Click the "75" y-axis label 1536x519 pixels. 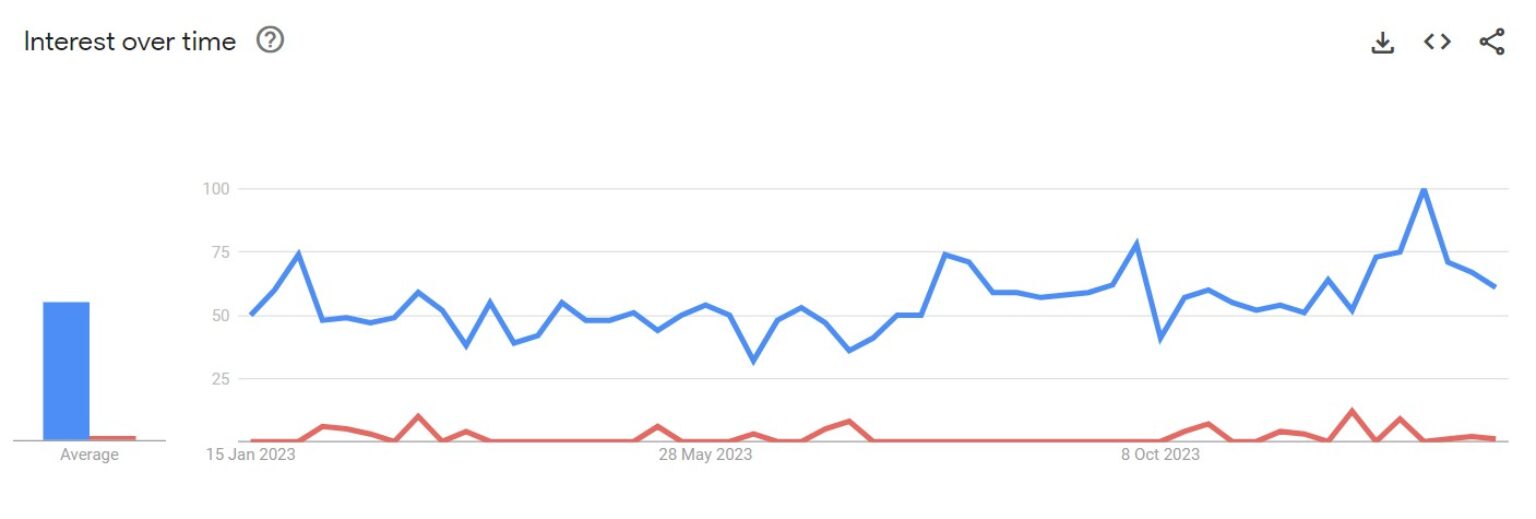tap(221, 252)
